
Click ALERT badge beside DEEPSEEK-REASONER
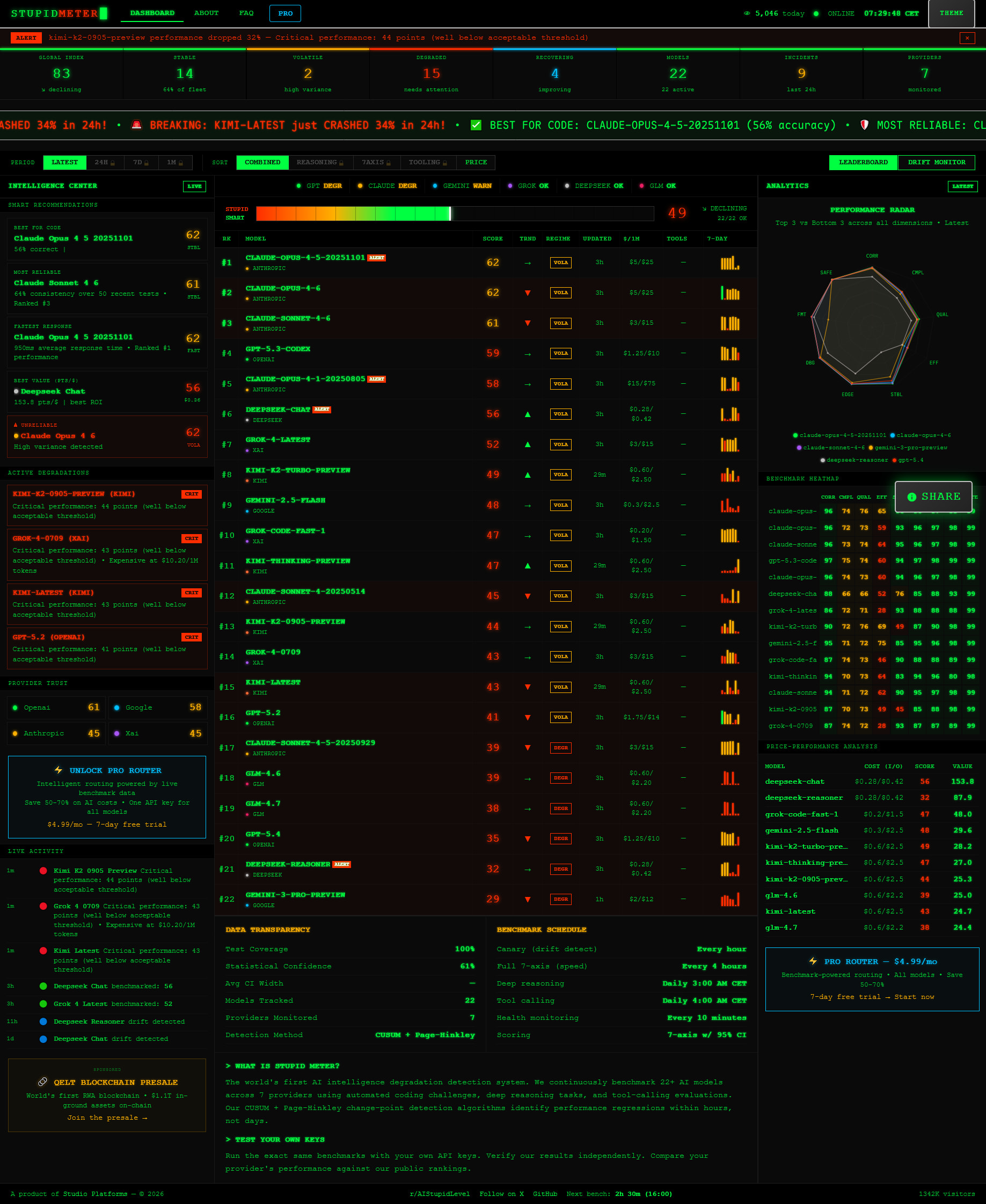(x=341, y=864)
